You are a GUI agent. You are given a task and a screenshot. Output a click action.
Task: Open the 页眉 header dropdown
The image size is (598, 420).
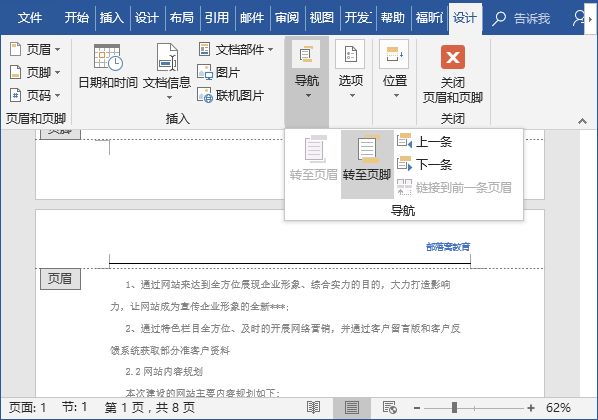coord(35,49)
